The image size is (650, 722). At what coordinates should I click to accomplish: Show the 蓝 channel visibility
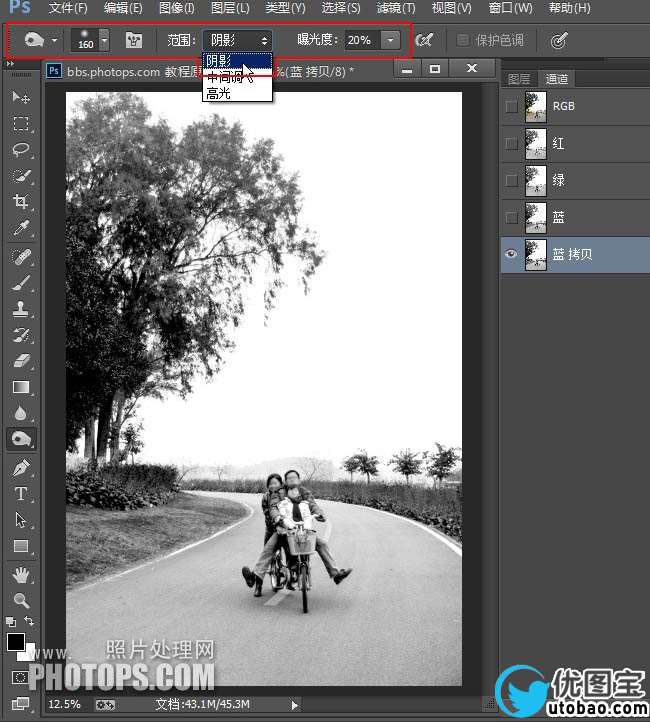tap(511, 217)
